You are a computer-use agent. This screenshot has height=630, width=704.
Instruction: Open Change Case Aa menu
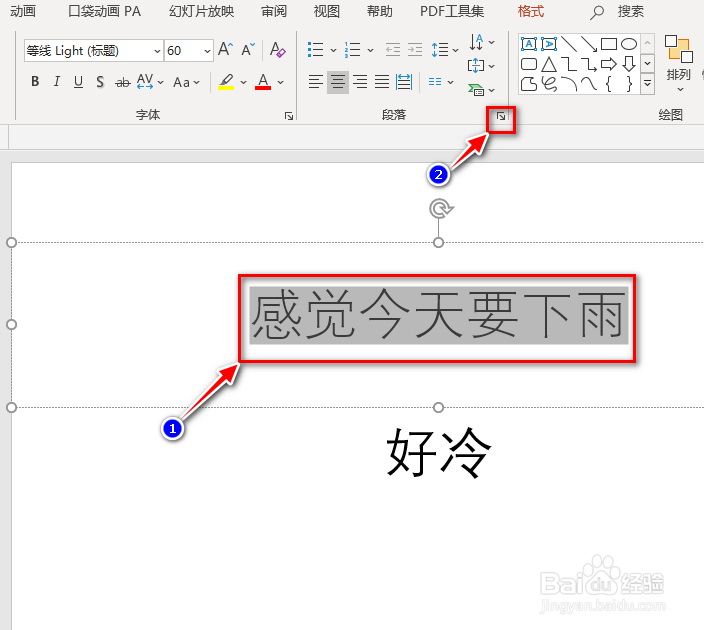point(186,82)
